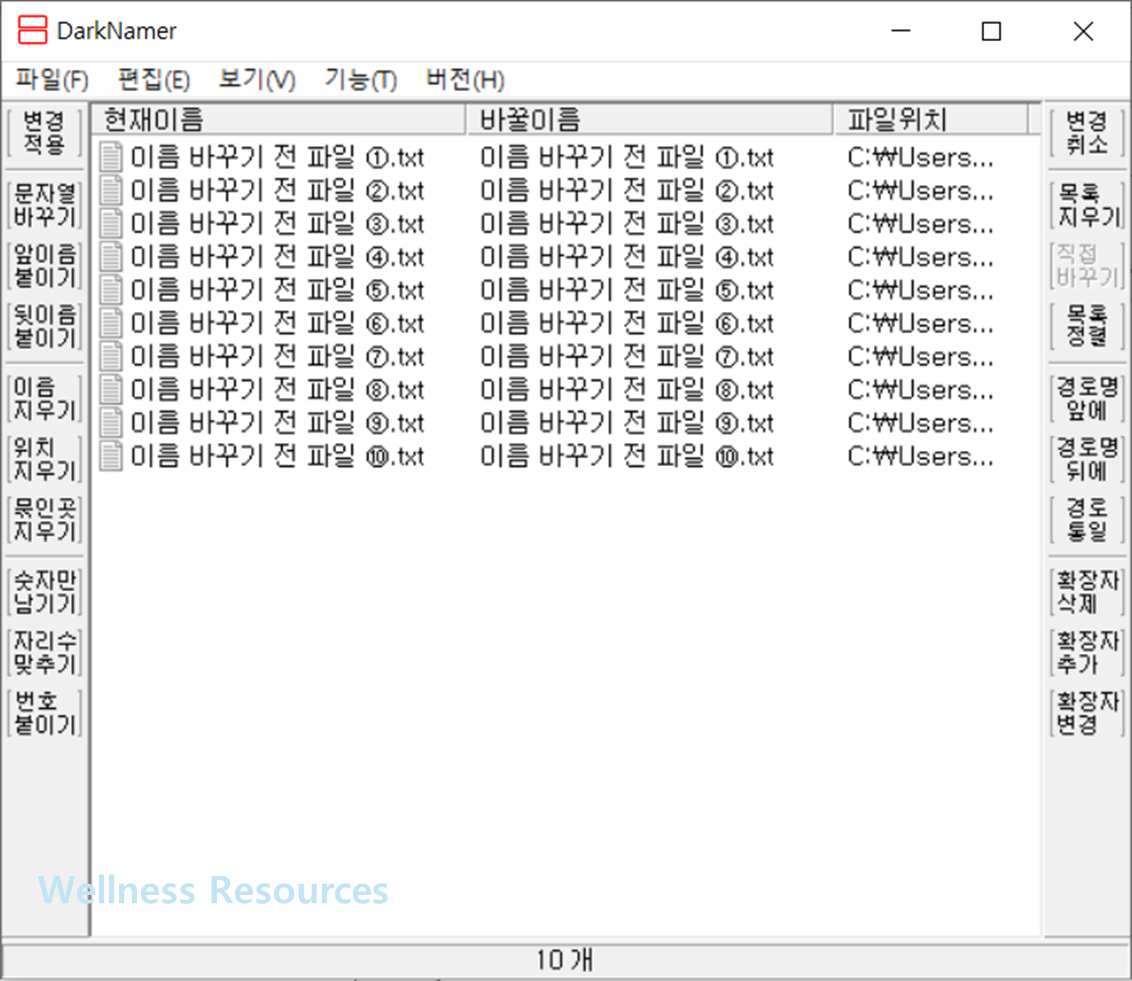Viewport: 1132px width, 981px height.
Task: Clear the list with 목록 지우기
Action: click(x=1087, y=205)
